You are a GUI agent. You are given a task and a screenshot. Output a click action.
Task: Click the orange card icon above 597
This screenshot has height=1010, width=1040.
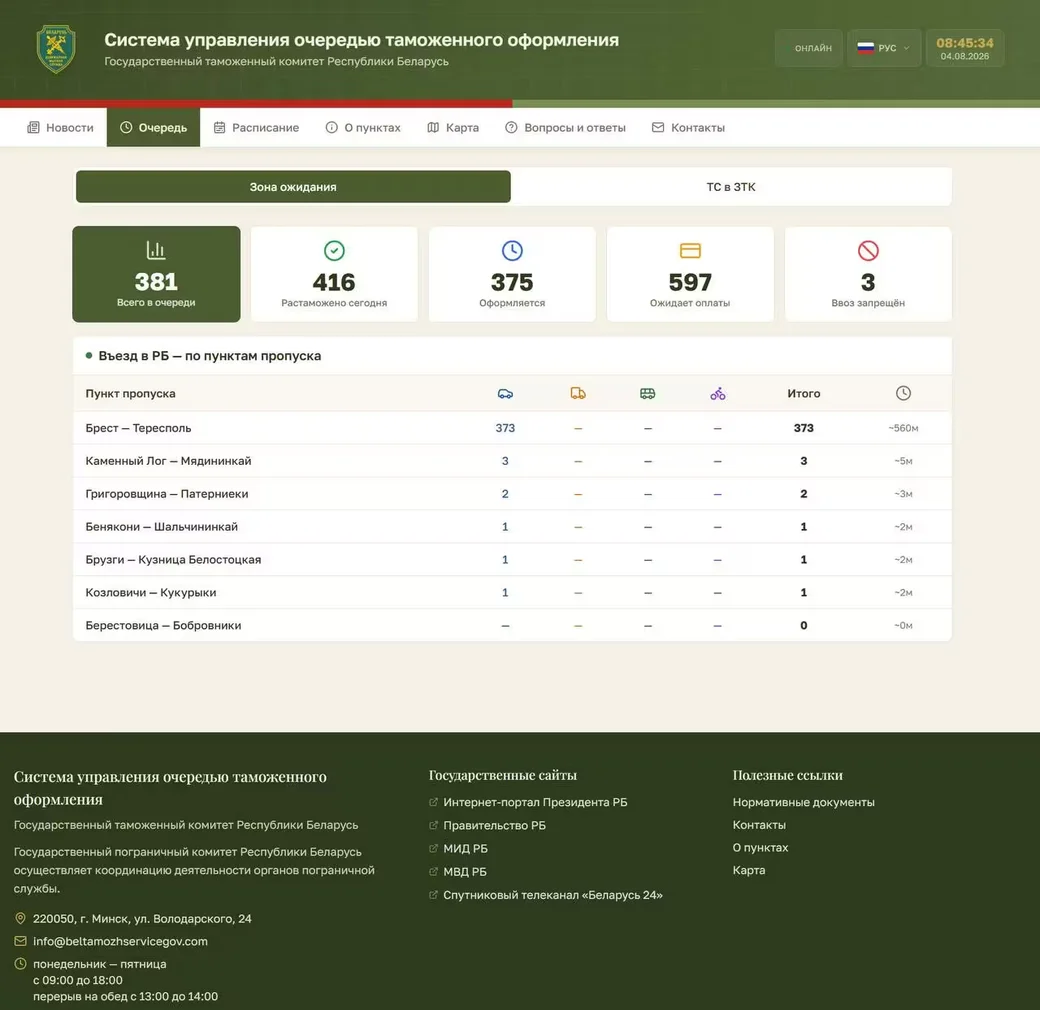click(x=690, y=251)
